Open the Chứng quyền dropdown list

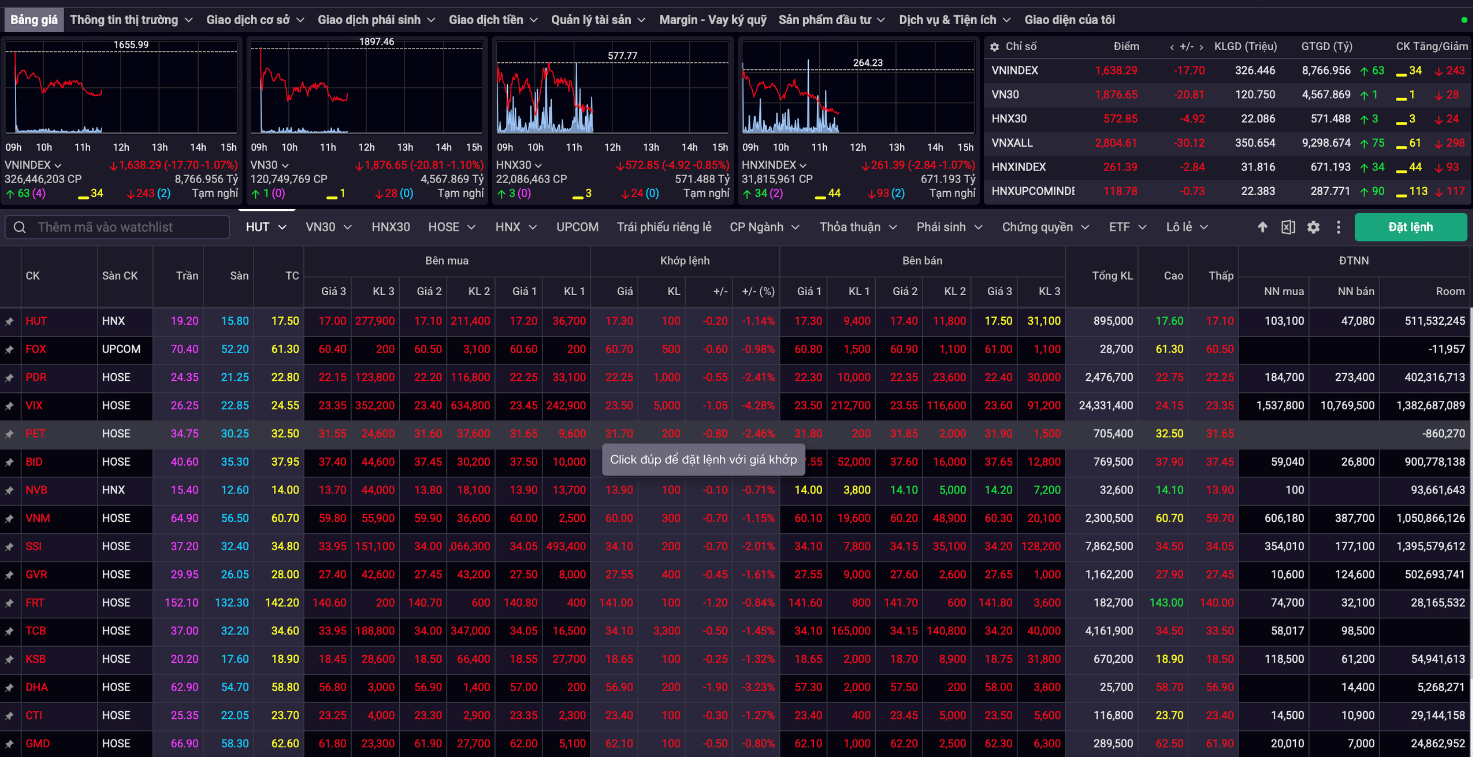[x=1045, y=227]
